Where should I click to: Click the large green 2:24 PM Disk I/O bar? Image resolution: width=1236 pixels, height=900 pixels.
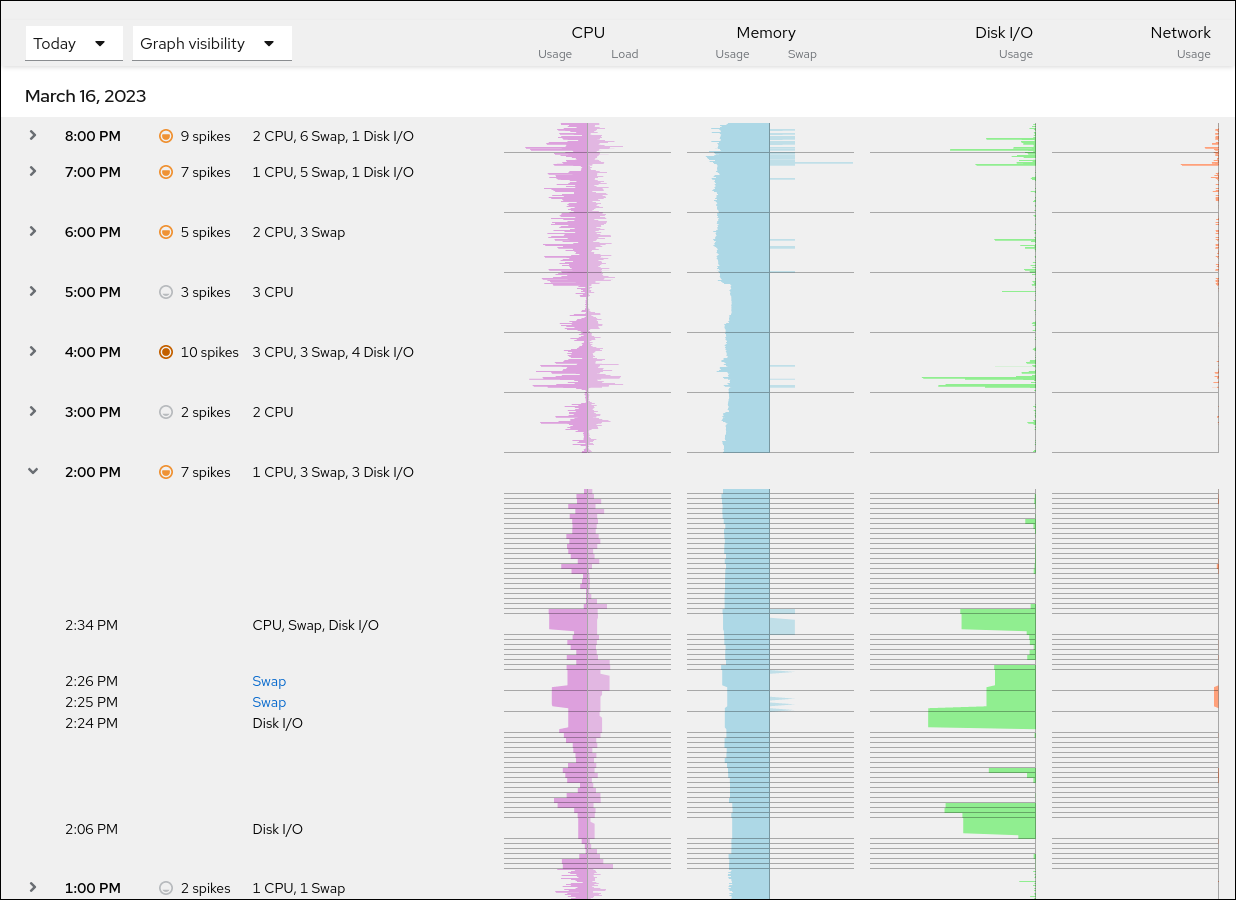pyautogui.click(x=980, y=717)
